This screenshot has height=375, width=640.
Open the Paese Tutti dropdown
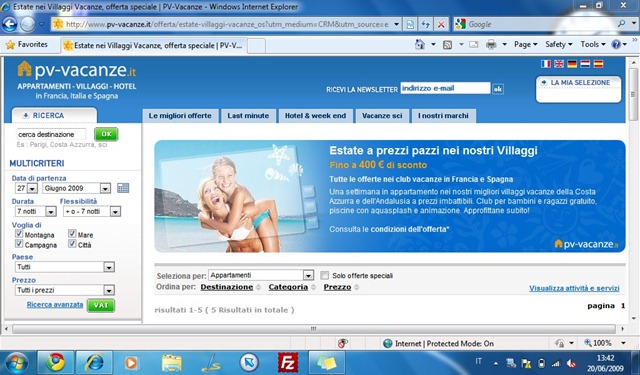109,267
